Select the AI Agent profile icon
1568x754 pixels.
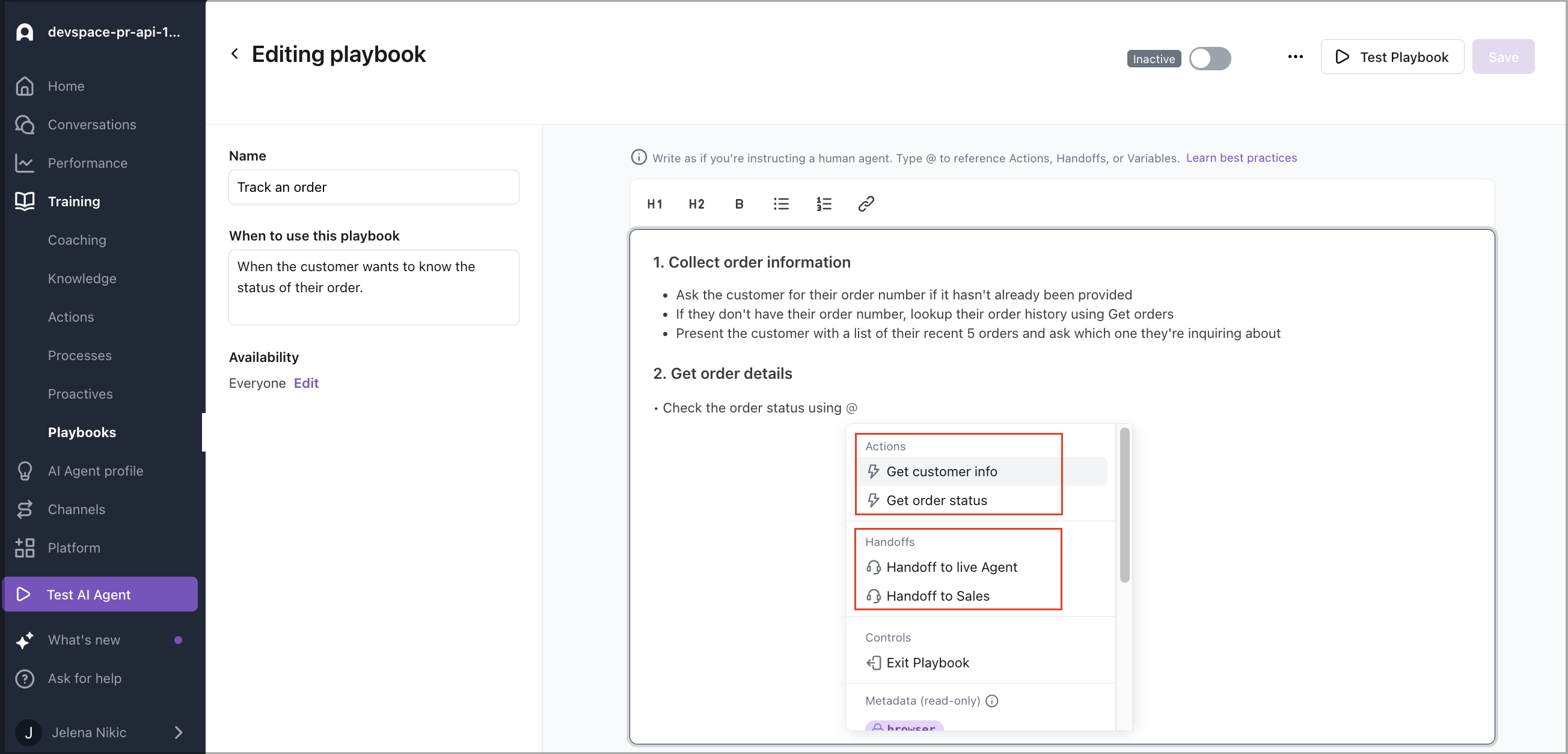click(24, 470)
